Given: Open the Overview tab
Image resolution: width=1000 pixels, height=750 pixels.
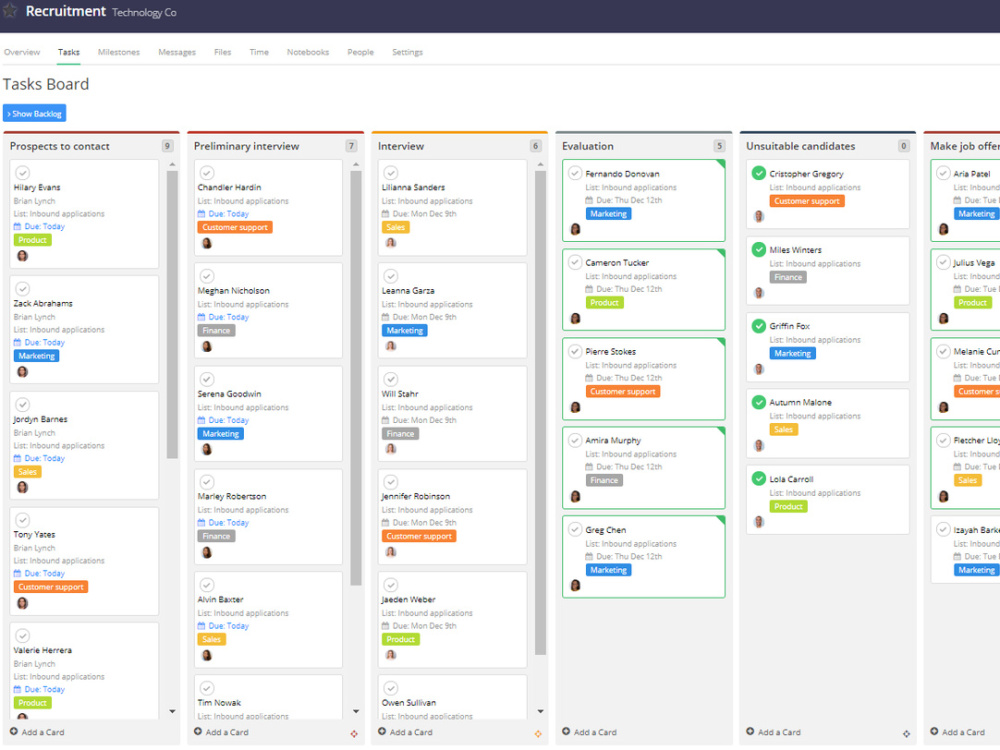Looking at the screenshot, I should point(22,52).
